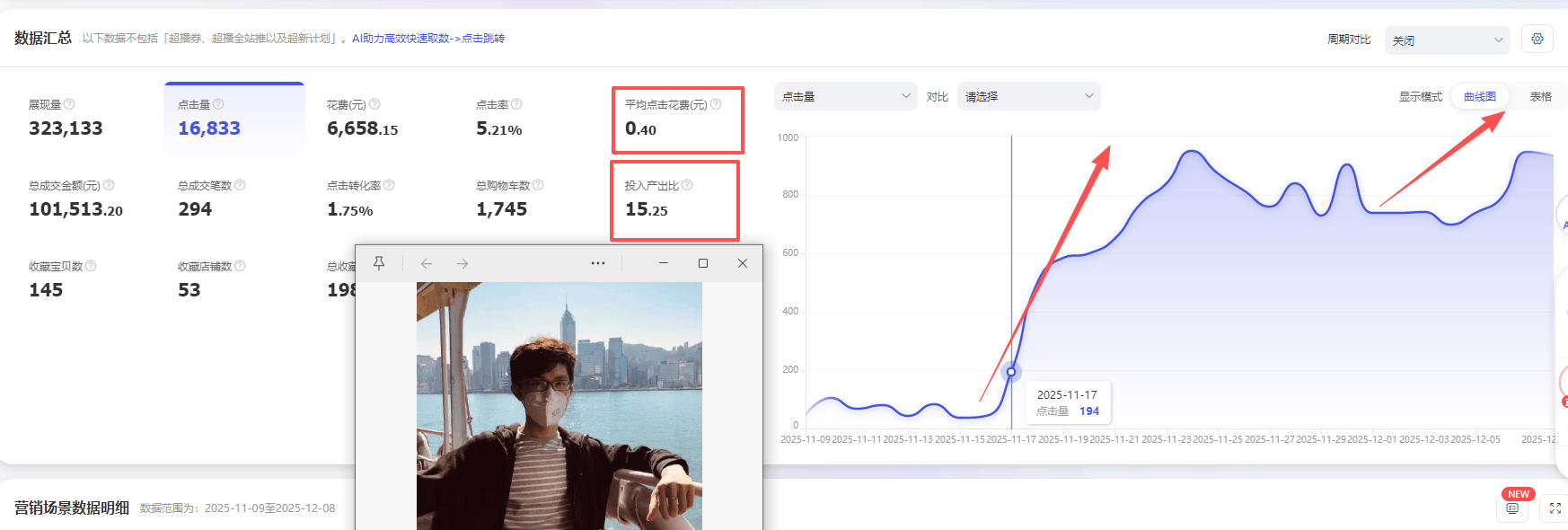Switch display mode to 曲线图
This screenshot has width=1568, height=530.
(x=1479, y=97)
